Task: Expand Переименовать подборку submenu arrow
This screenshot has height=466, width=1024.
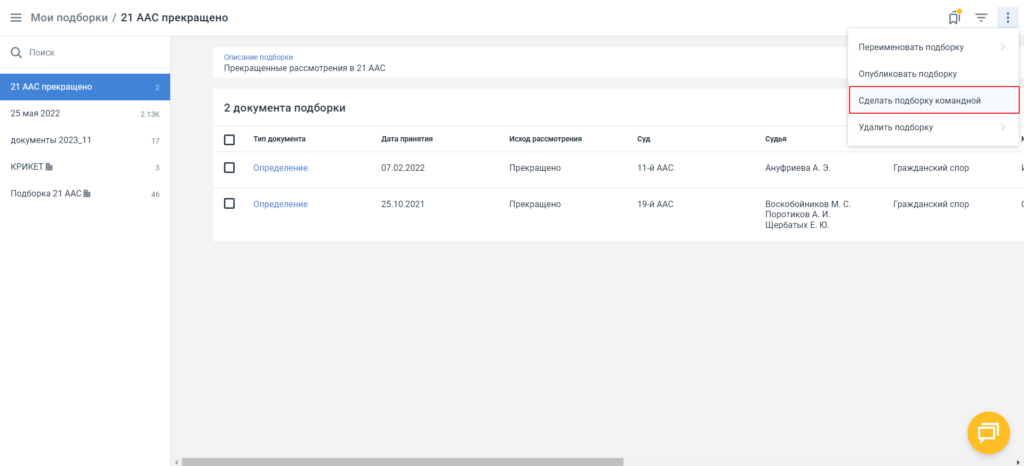Action: 1002,47
